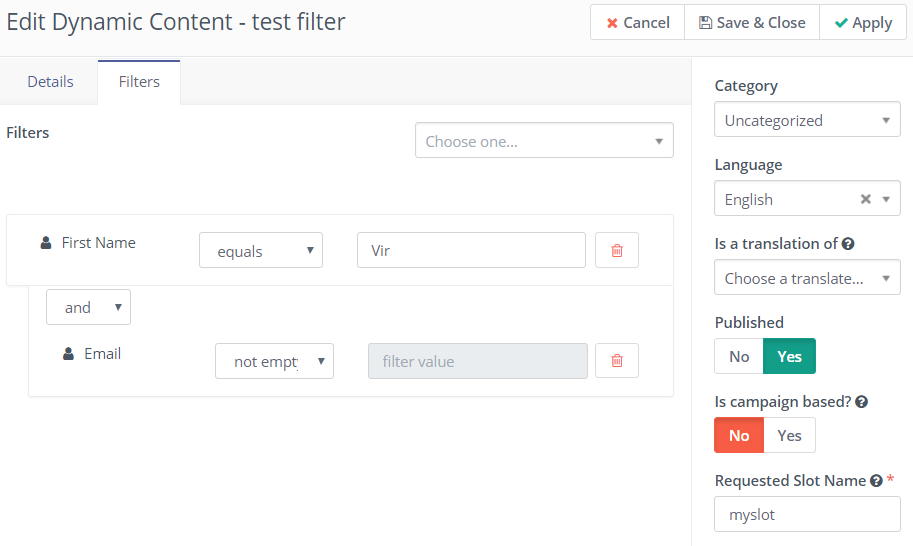Viewport: 913px width, 546px height.
Task: Set Published to No
Action: click(739, 357)
